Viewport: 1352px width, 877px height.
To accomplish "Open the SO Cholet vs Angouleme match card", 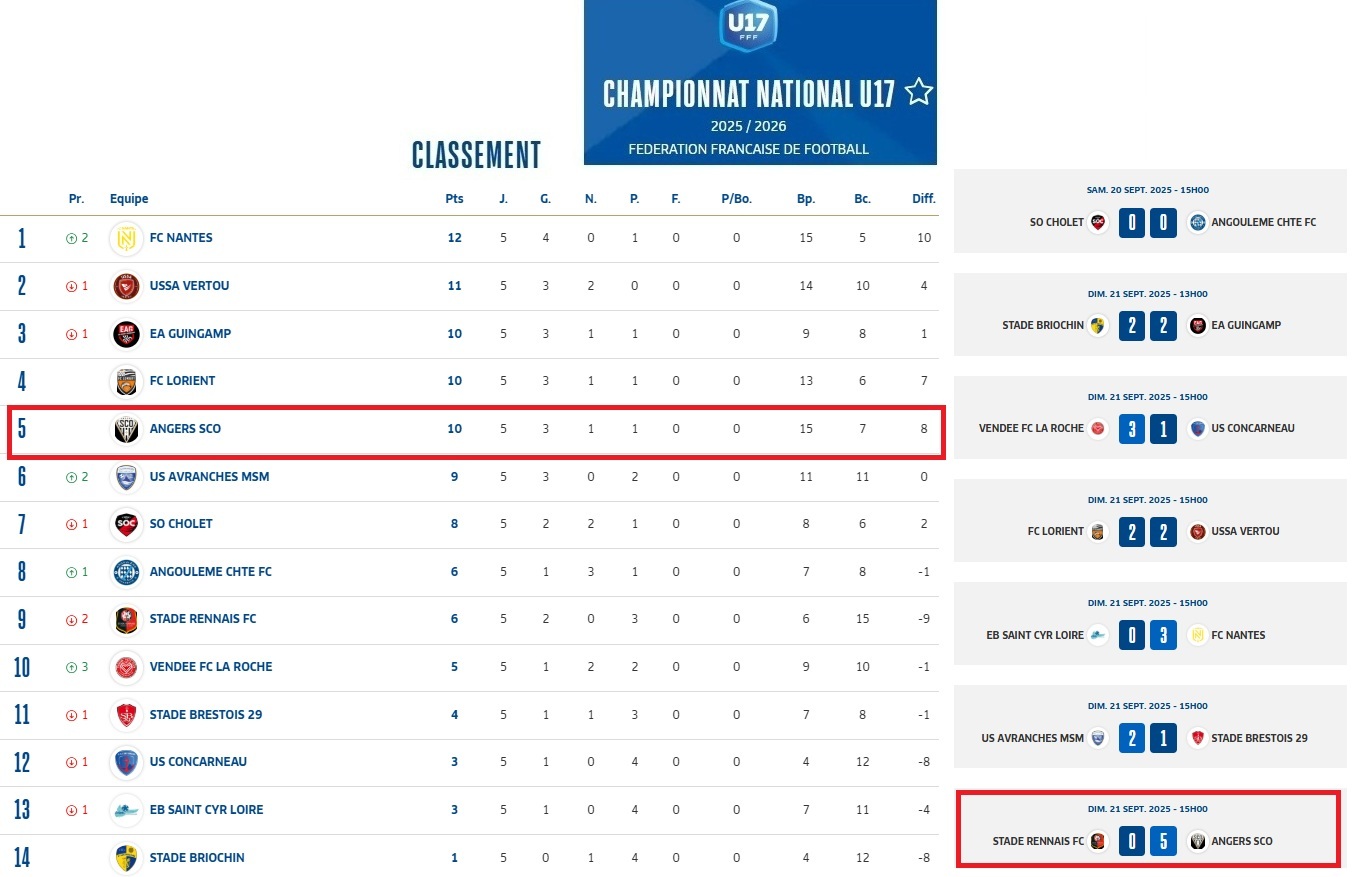I will pyautogui.click(x=1149, y=211).
